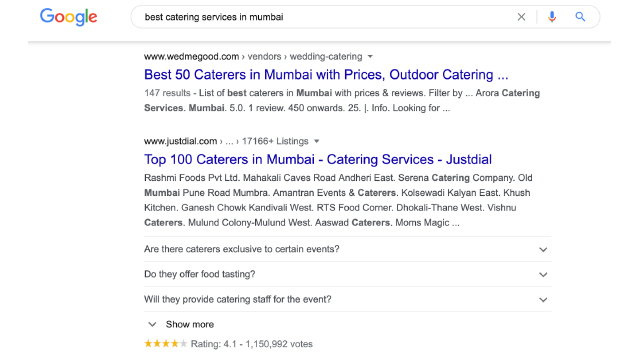
Task: Clear the search query with the X icon
Action: (521, 17)
